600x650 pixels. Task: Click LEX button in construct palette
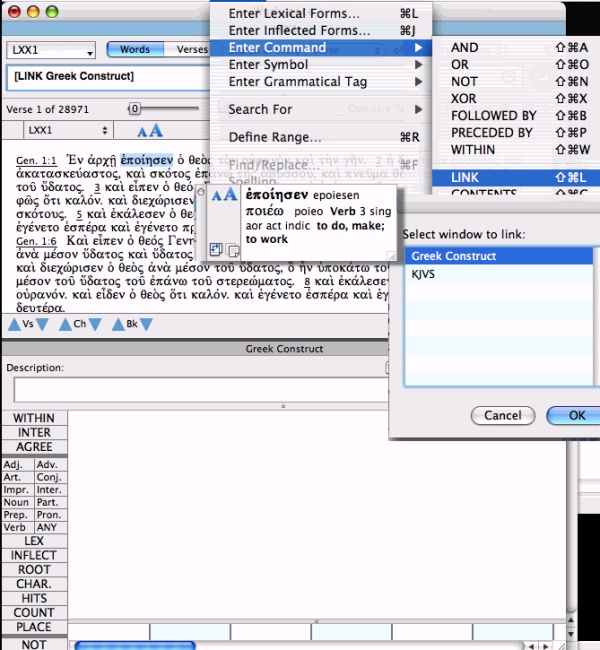(x=34, y=541)
